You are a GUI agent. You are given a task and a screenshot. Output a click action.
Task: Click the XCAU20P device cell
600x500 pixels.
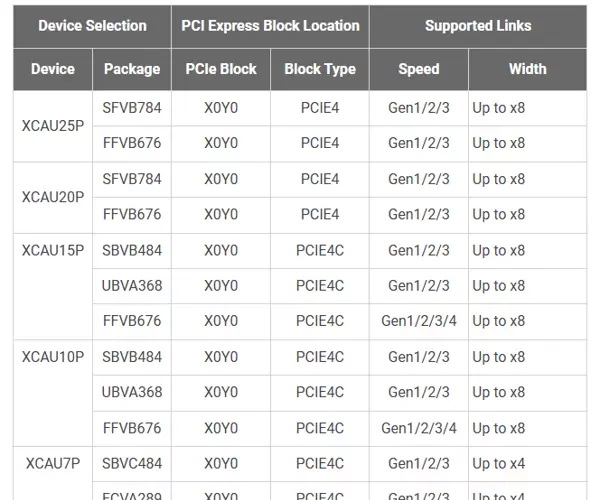tap(53, 197)
